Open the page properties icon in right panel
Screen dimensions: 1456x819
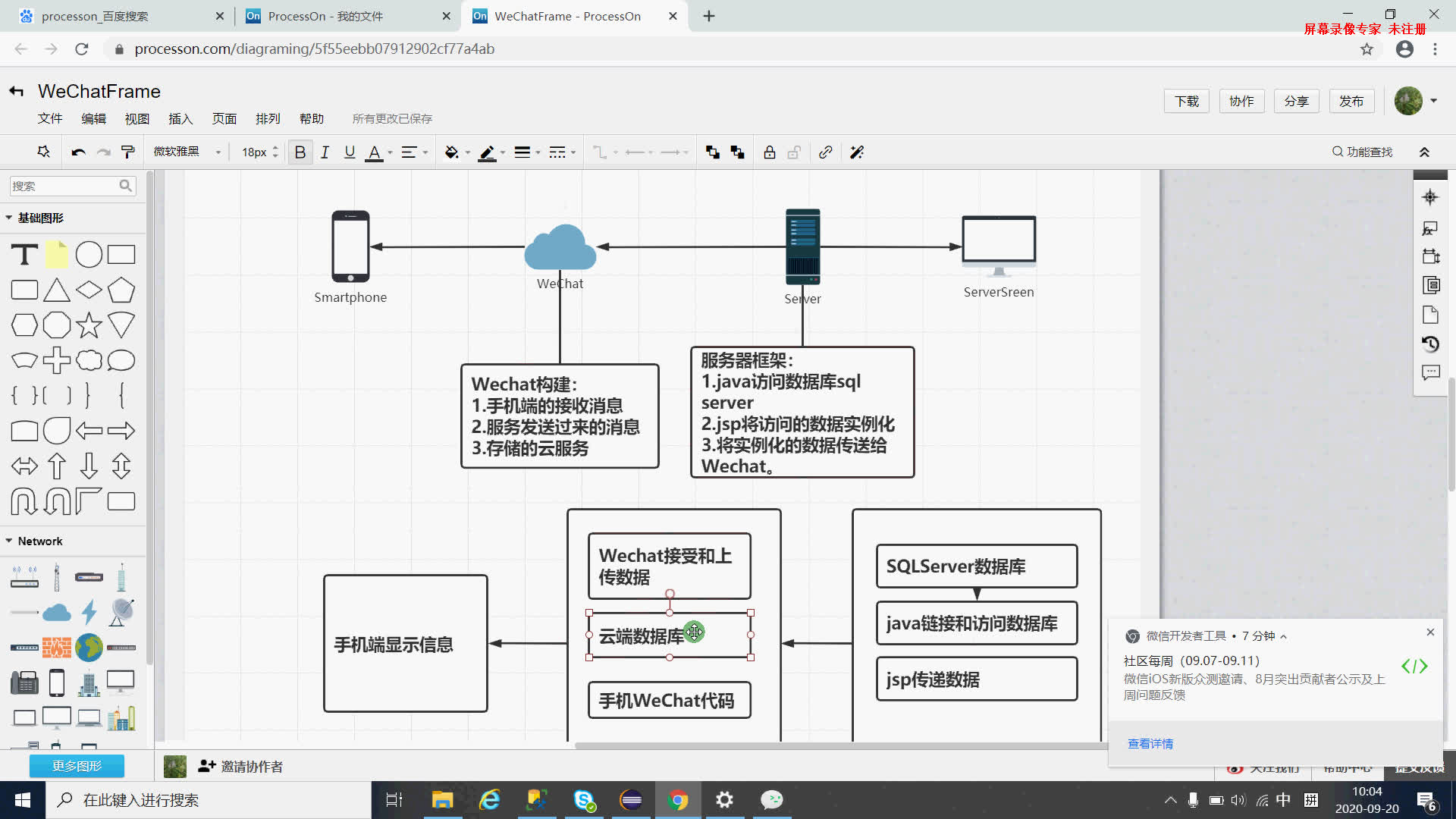1430,315
